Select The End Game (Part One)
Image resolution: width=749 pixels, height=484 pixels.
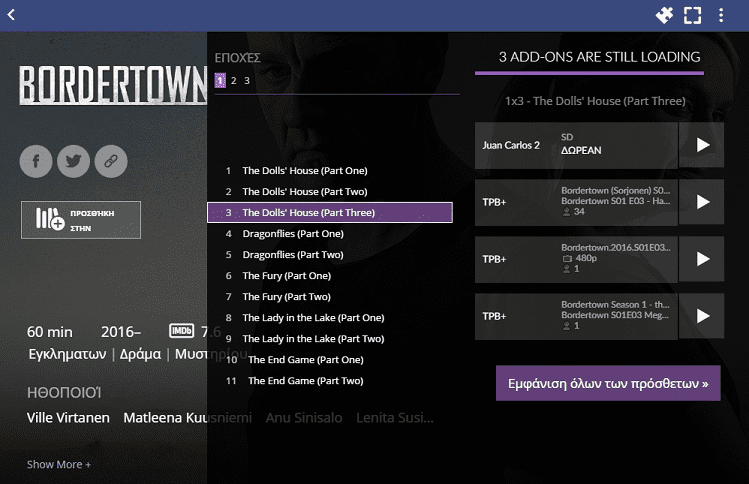330,360
